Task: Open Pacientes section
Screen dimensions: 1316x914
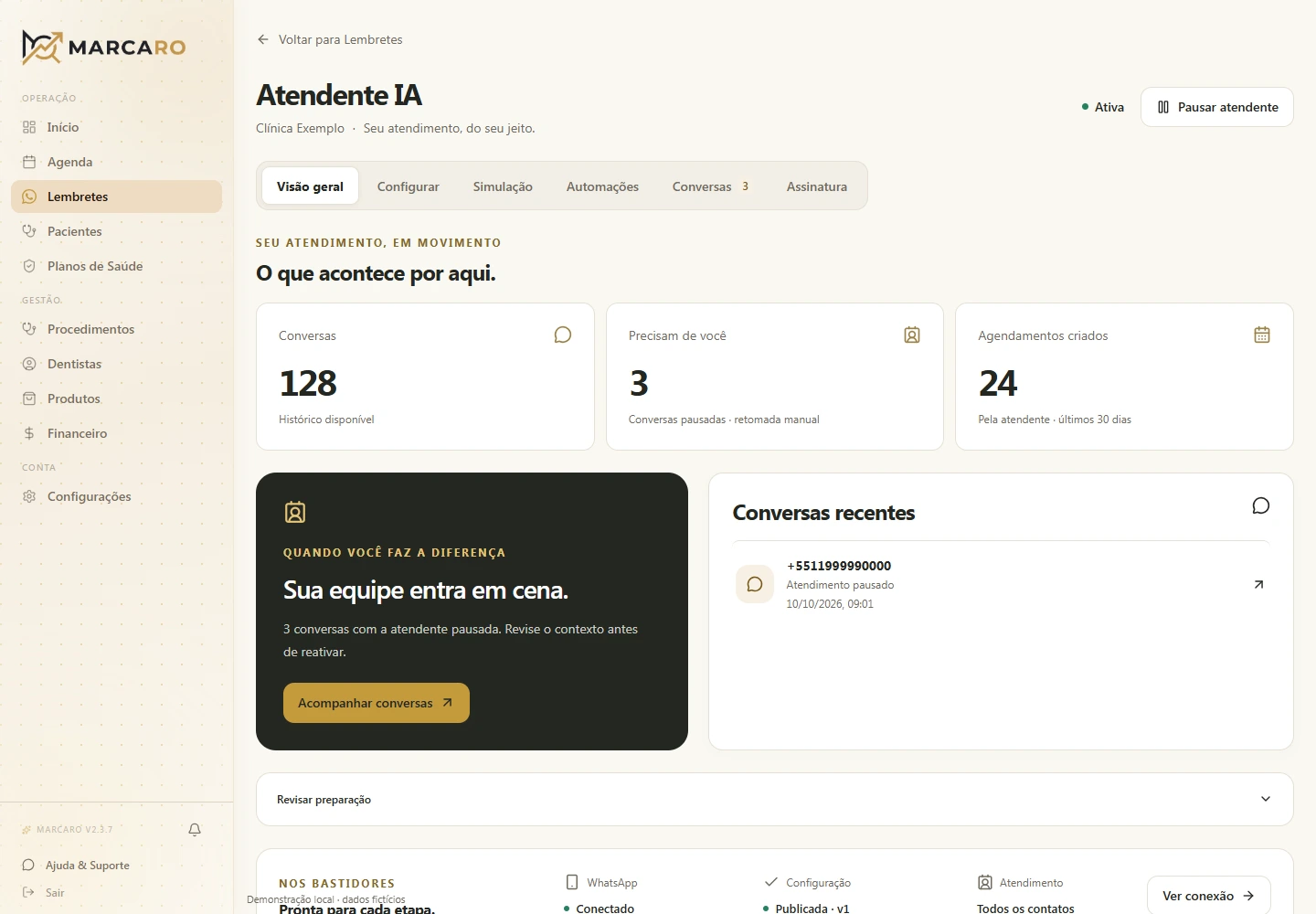Action: pos(116,231)
